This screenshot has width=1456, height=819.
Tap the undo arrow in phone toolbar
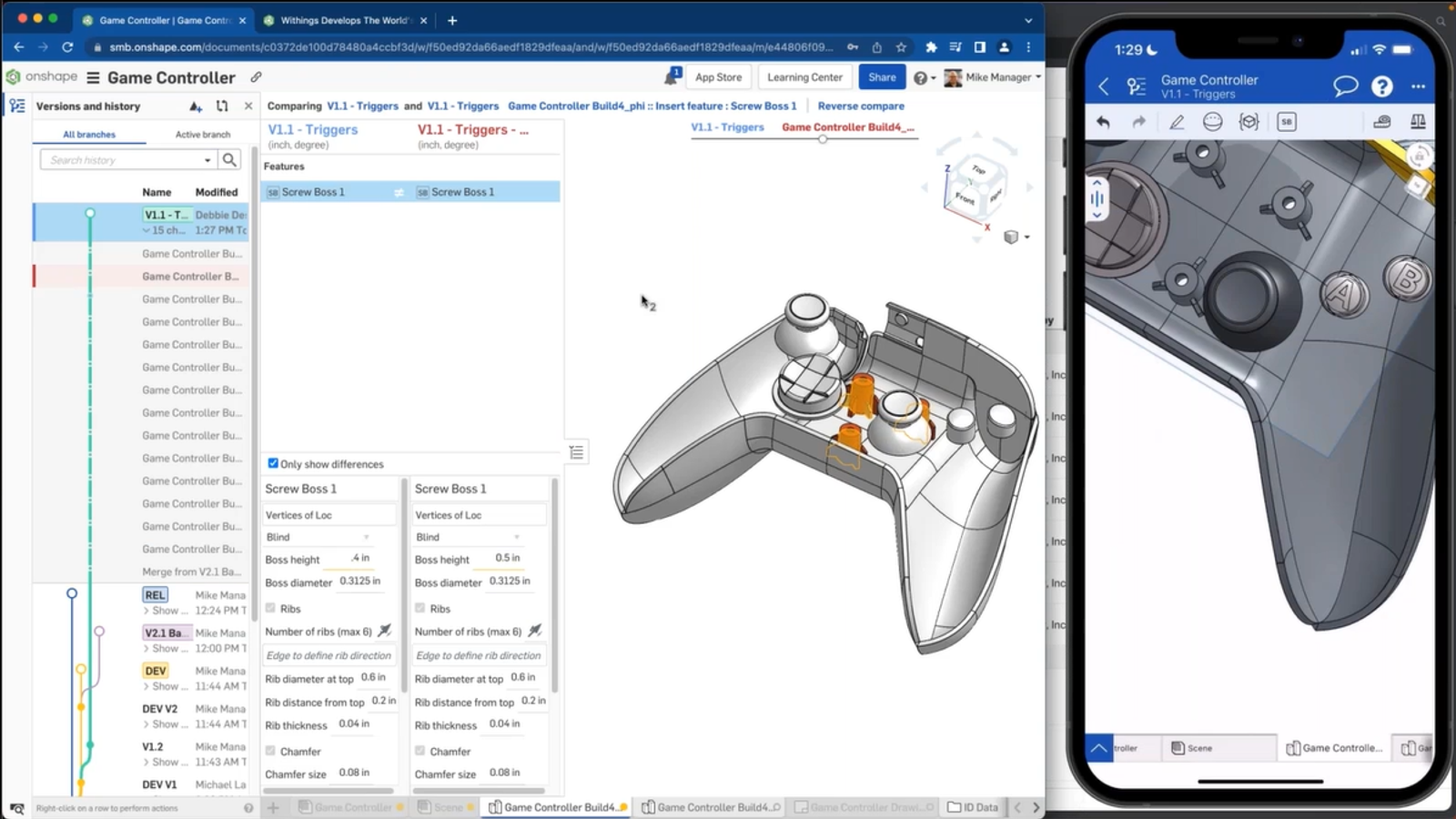(1104, 122)
